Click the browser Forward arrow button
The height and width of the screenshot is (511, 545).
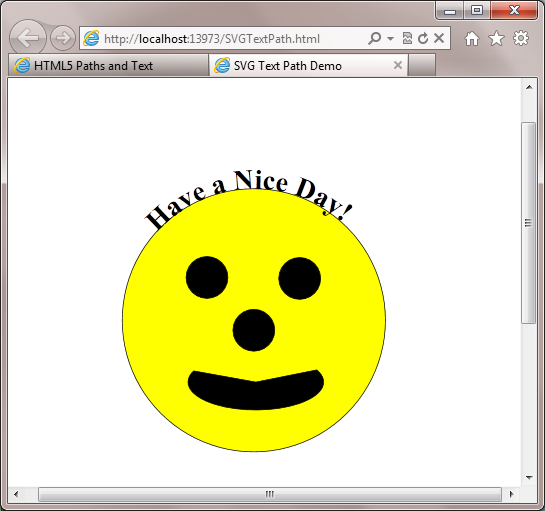[63, 38]
